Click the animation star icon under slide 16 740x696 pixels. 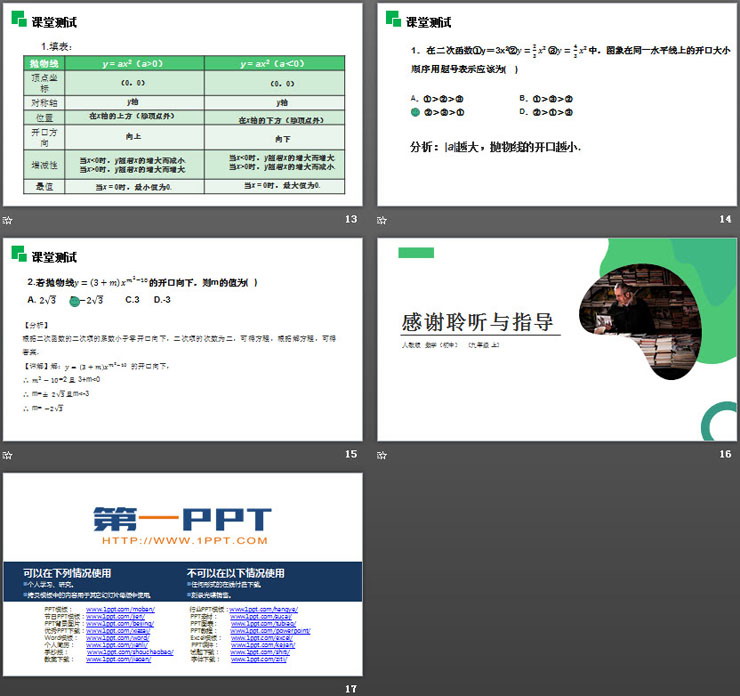click(383, 454)
